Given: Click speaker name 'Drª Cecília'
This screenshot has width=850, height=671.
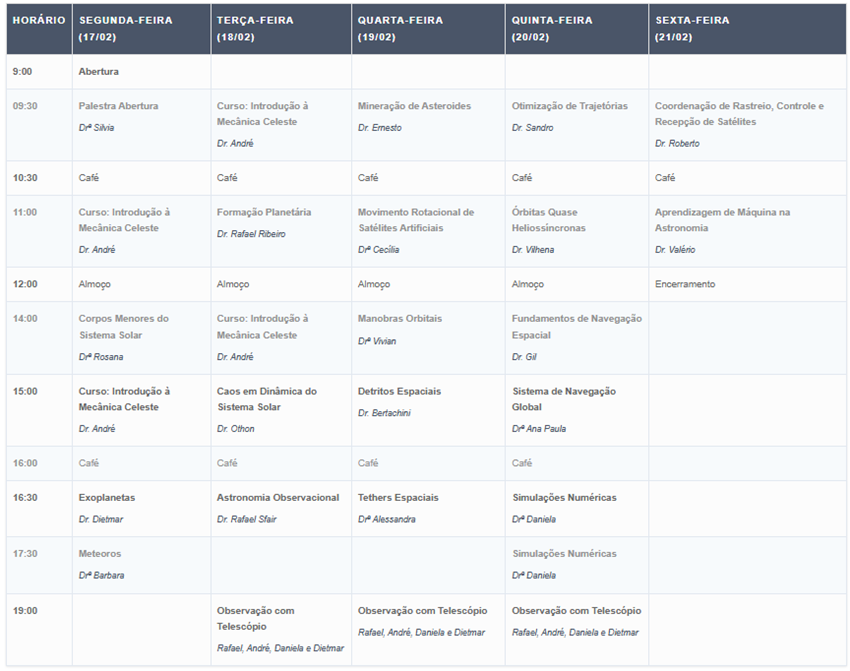Looking at the screenshot, I should coord(378,250).
